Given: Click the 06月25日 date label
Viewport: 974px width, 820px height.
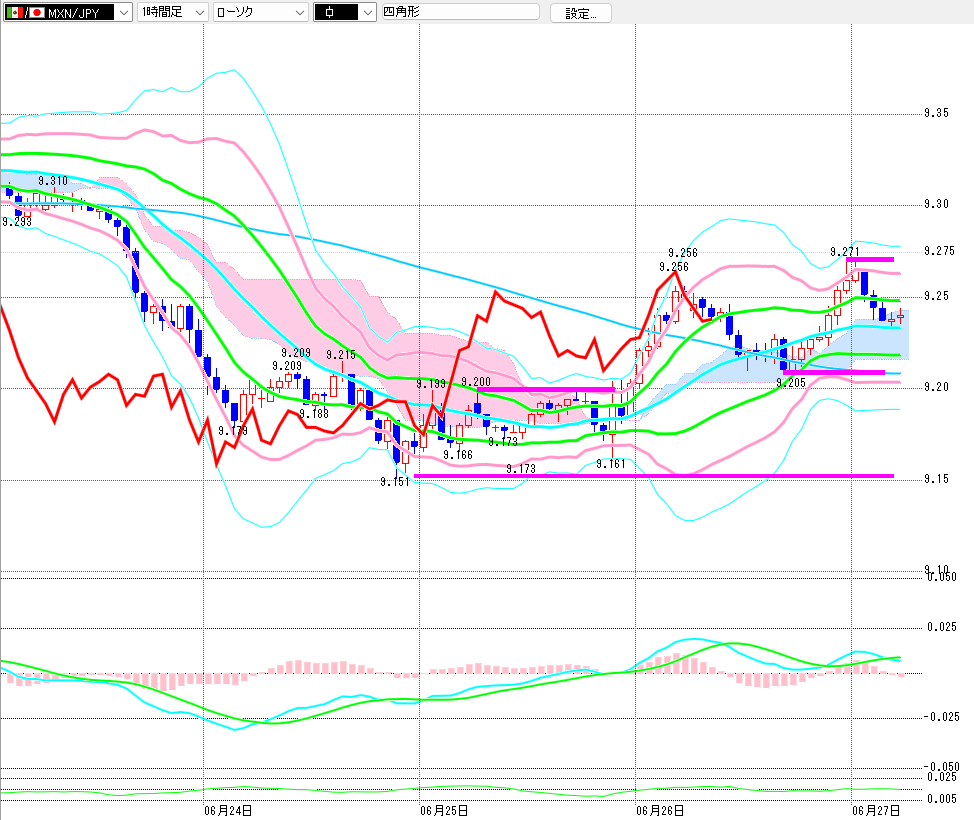Looking at the screenshot, I should (x=444, y=811).
